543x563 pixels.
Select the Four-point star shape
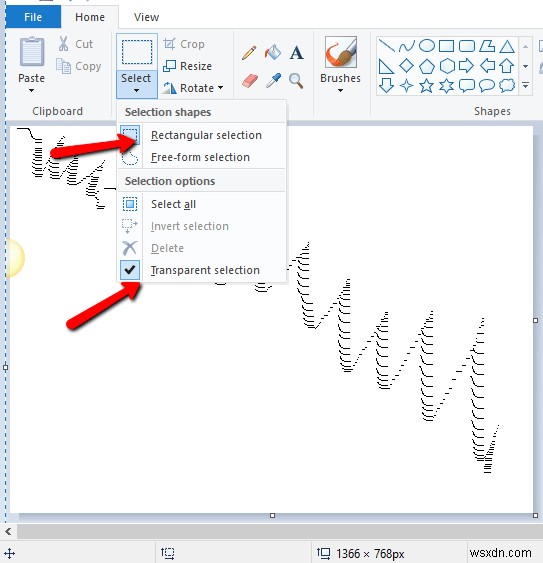(407, 86)
